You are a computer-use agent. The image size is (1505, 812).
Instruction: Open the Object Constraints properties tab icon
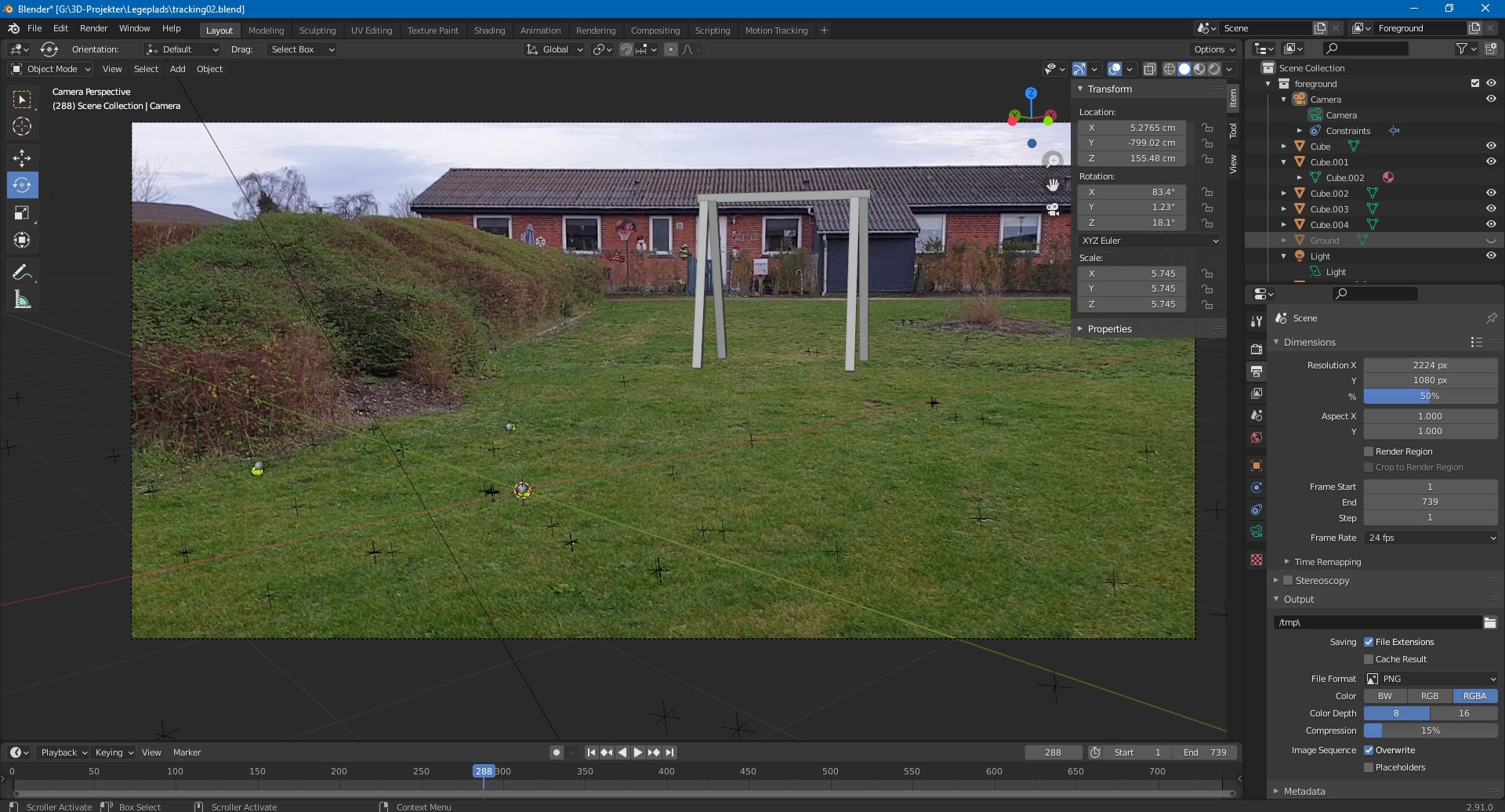coord(1257,509)
